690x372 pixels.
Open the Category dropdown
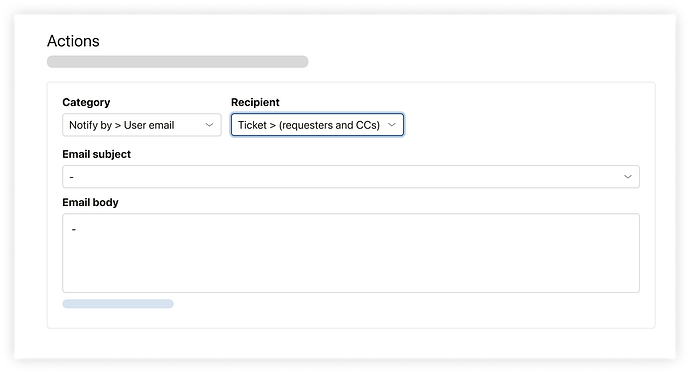click(x=142, y=125)
